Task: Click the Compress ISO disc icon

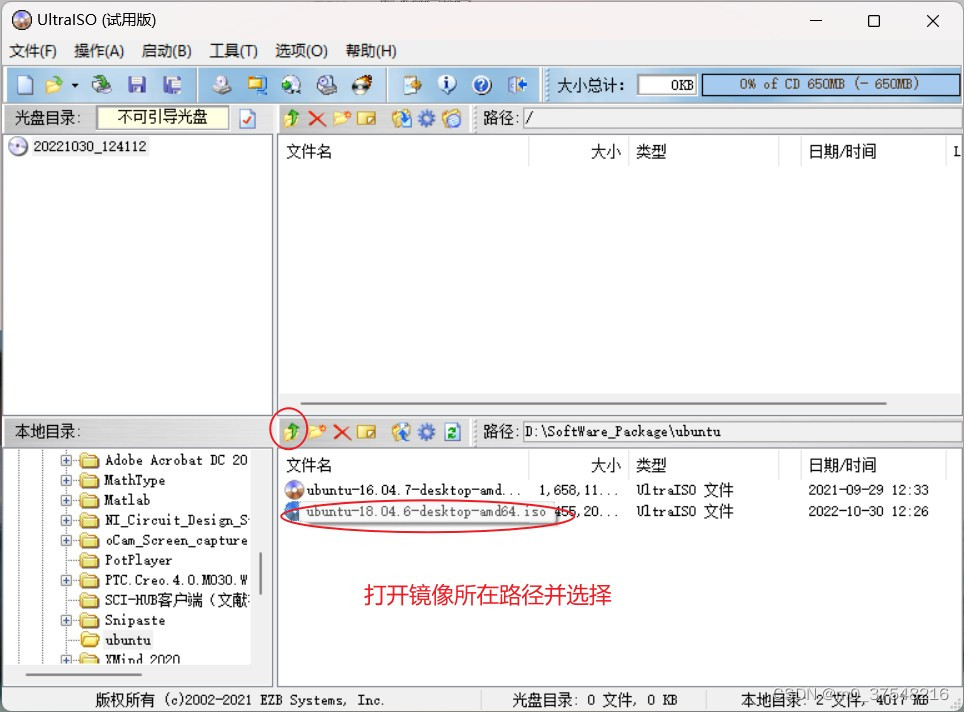Action: (x=291, y=85)
